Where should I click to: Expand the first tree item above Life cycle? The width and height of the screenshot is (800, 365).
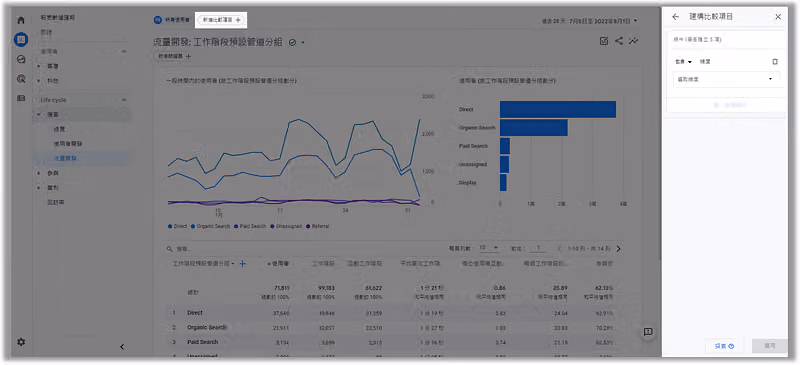(x=39, y=66)
